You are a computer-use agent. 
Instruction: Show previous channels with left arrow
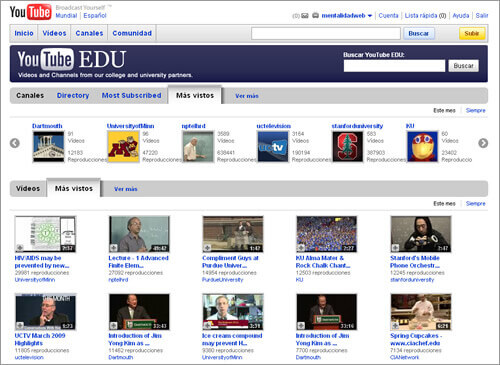pos(15,143)
